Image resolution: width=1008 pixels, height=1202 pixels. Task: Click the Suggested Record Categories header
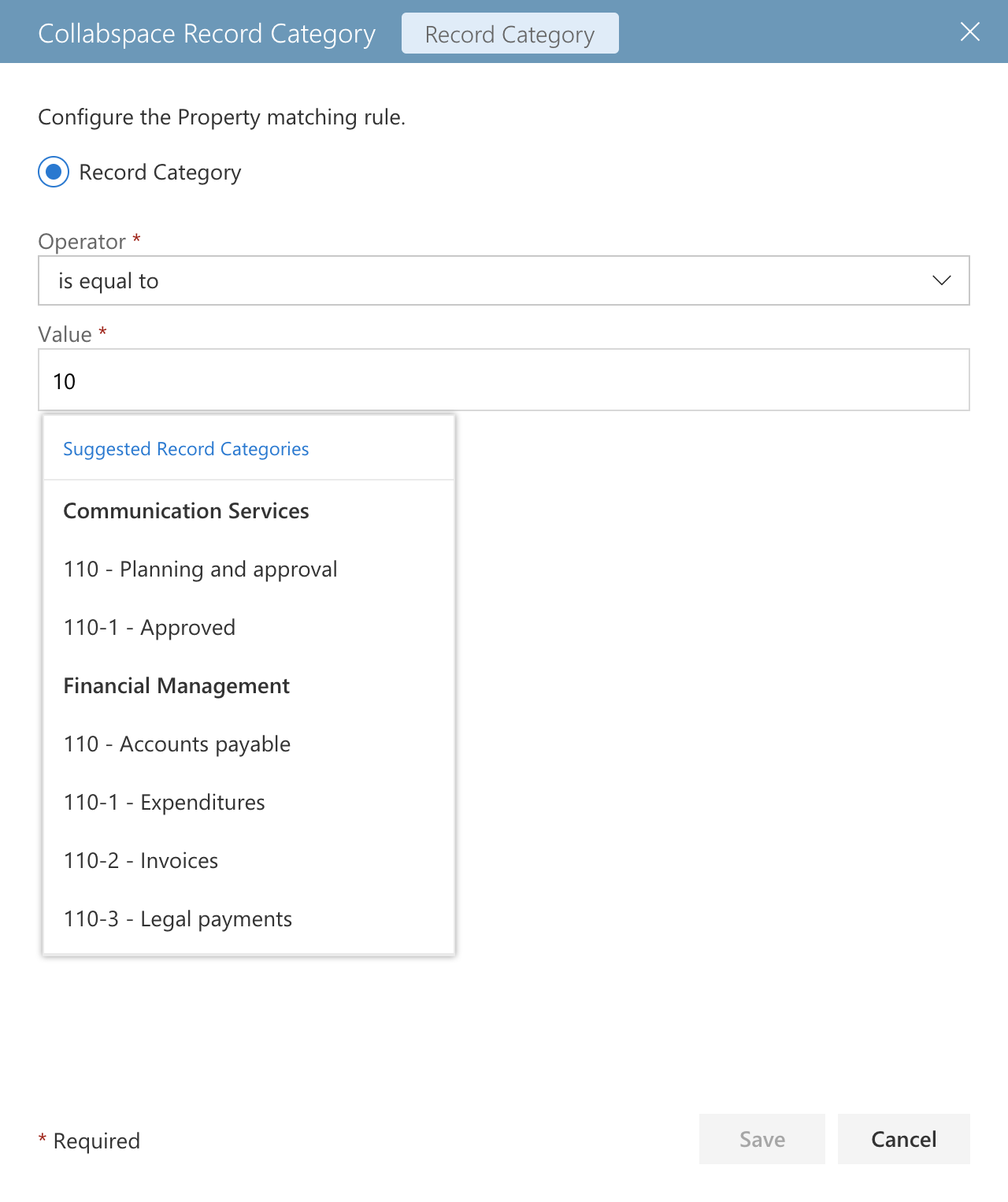click(x=186, y=449)
